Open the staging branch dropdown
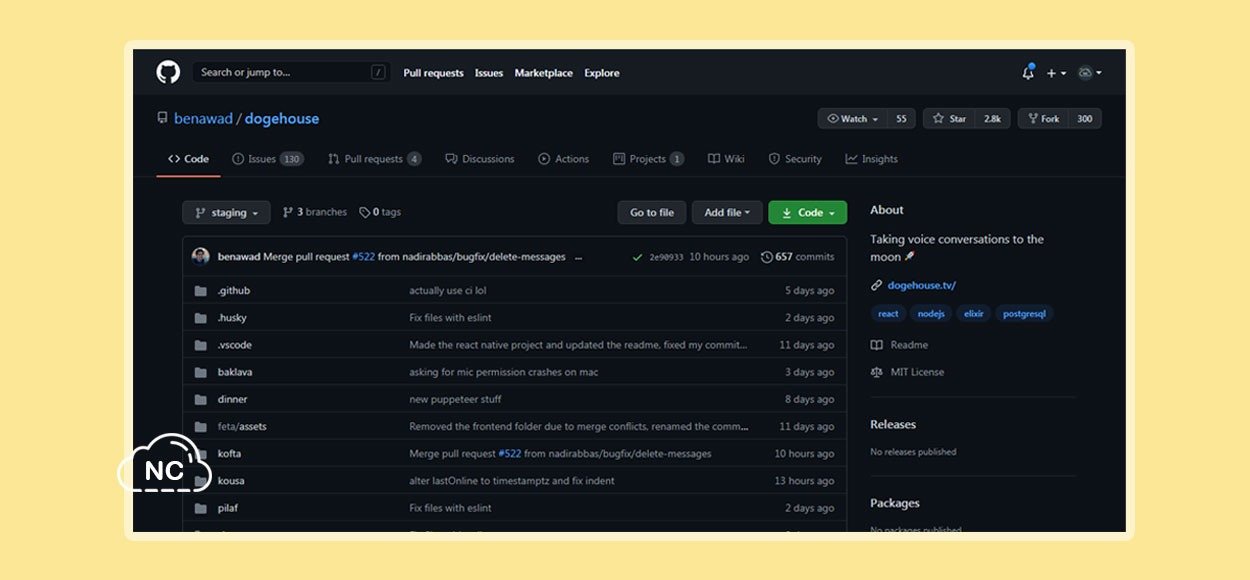The height and width of the screenshot is (580, 1250). point(226,213)
